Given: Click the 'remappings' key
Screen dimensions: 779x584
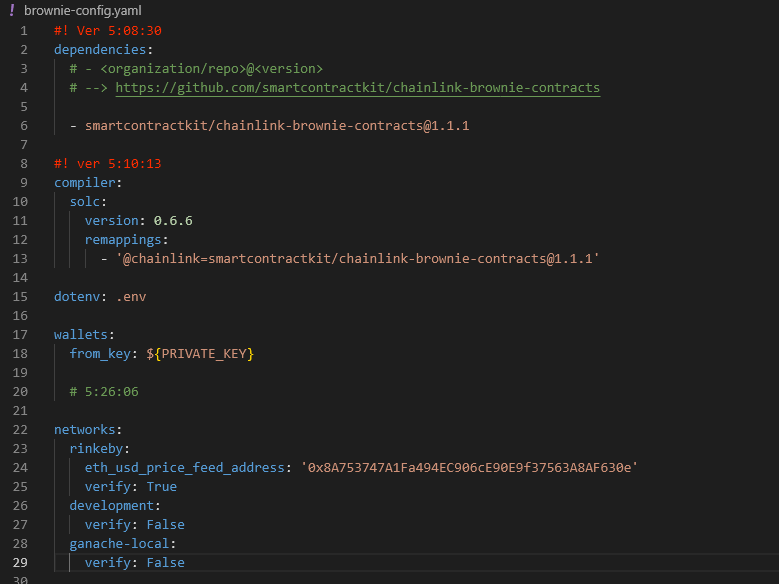Looking at the screenshot, I should (123, 240).
